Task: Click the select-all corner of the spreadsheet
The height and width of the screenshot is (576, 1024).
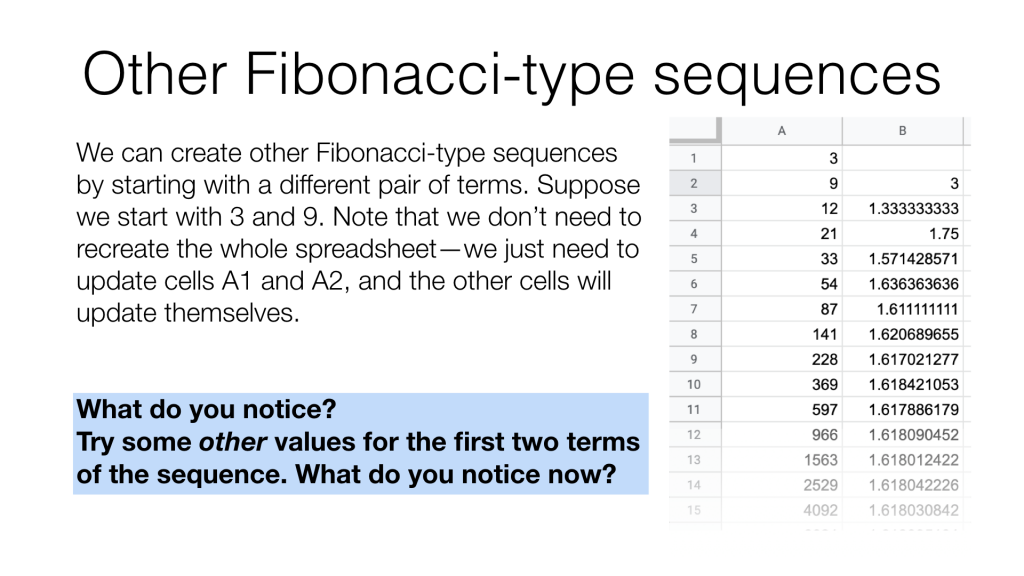Action: pyautogui.click(x=695, y=131)
